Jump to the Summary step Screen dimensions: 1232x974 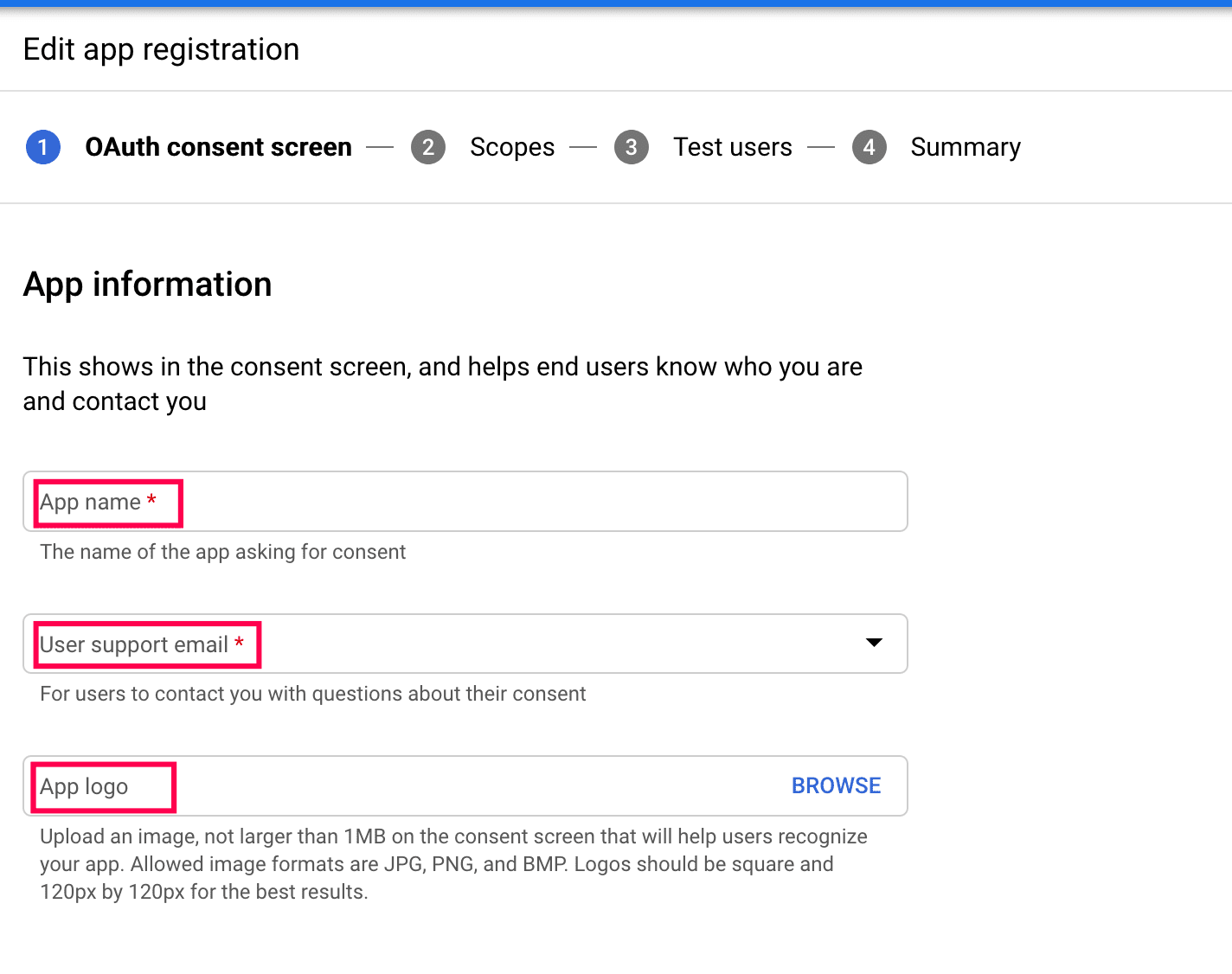pos(966,147)
